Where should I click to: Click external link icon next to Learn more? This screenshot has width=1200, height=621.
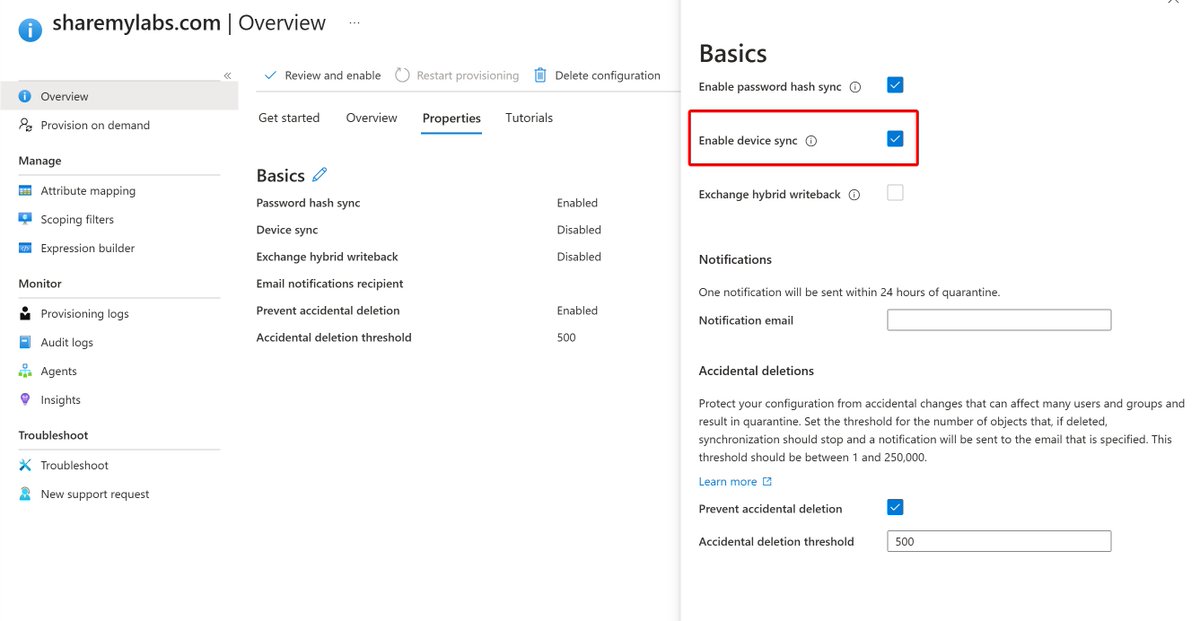767,481
